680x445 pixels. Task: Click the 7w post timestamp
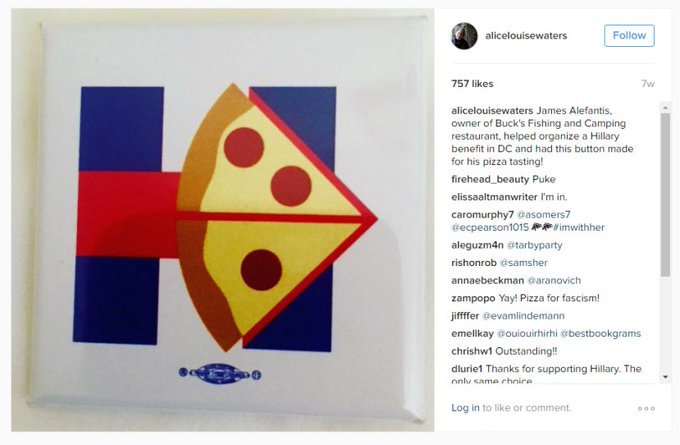648,84
